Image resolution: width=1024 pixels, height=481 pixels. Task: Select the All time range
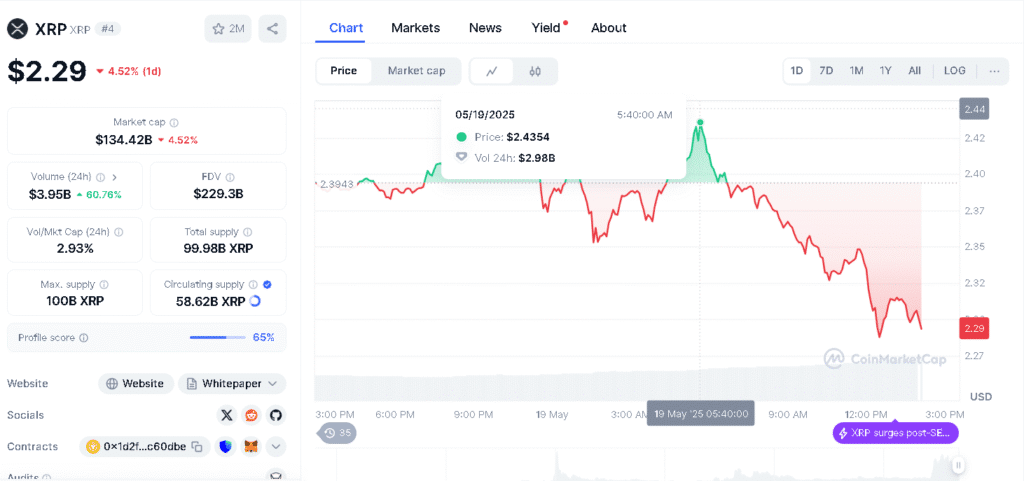coord(914,71)
